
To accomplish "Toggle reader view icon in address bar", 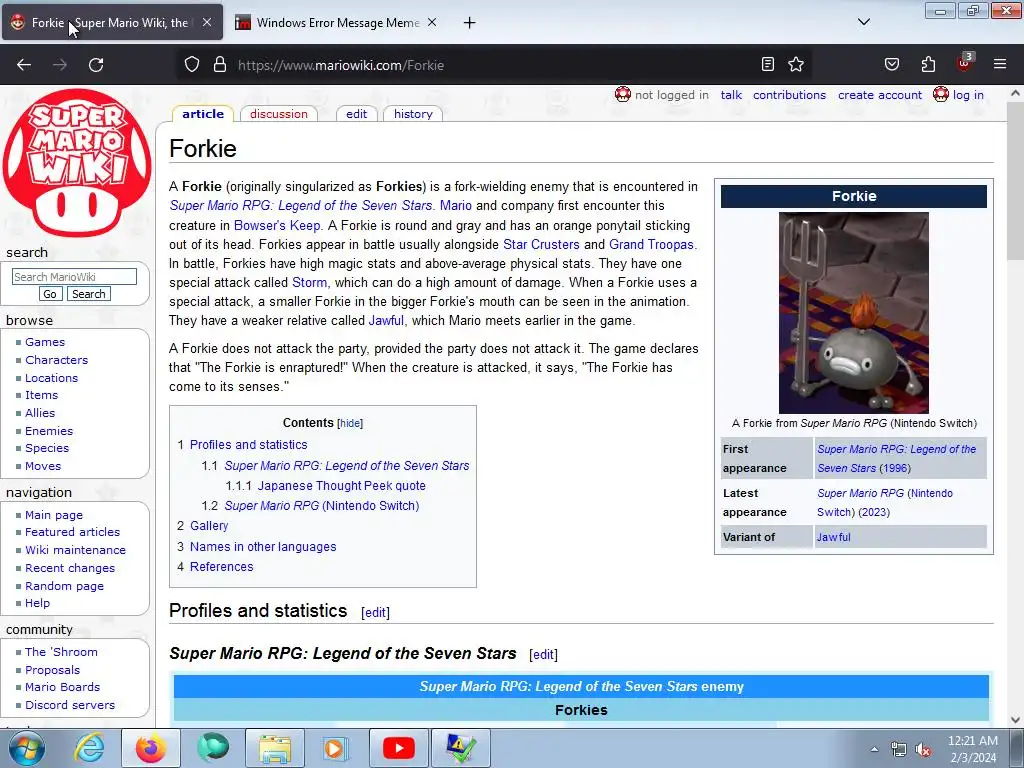I will (x=768, y=64).
